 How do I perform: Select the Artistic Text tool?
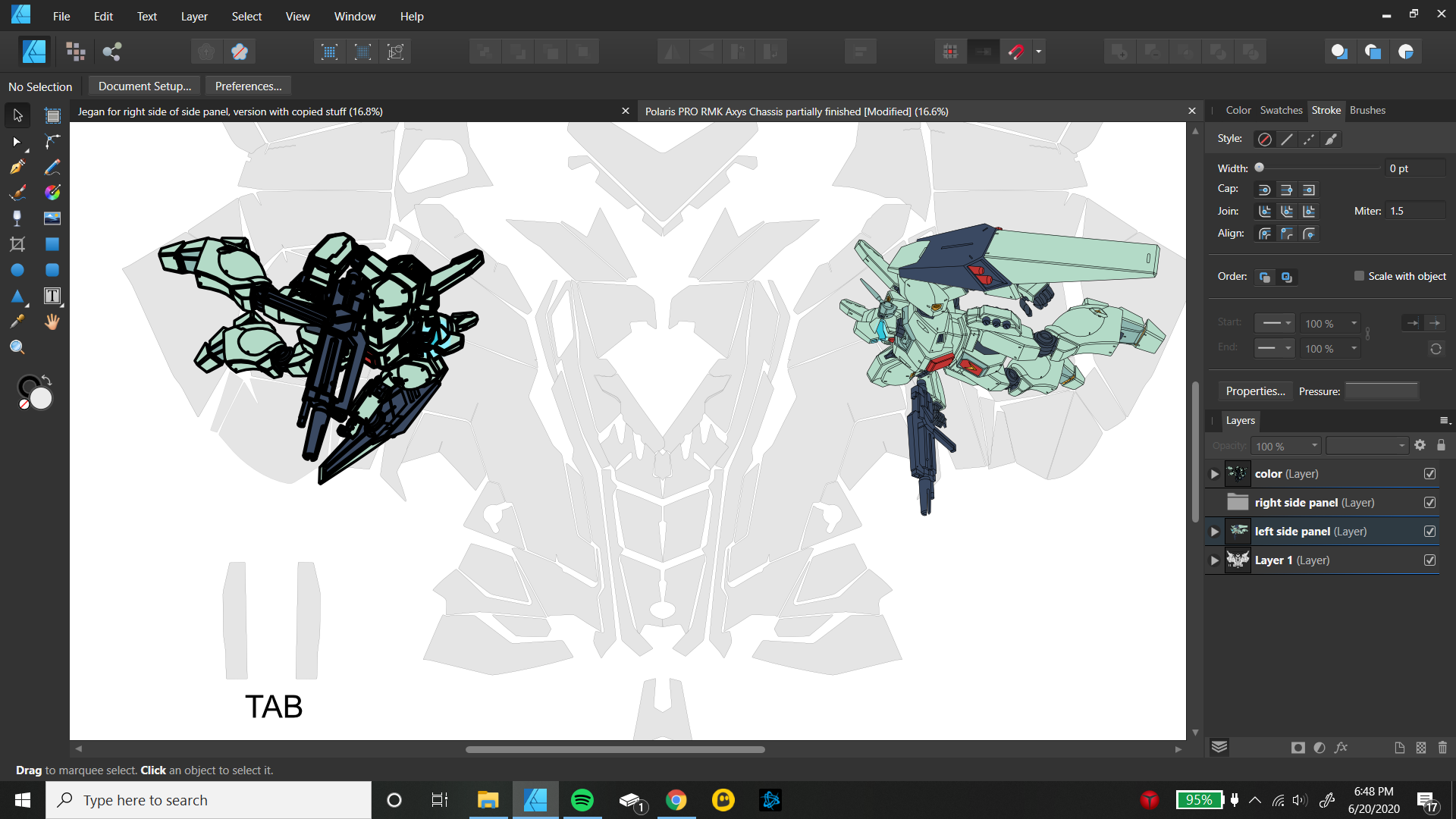click(x=52, y=296)
